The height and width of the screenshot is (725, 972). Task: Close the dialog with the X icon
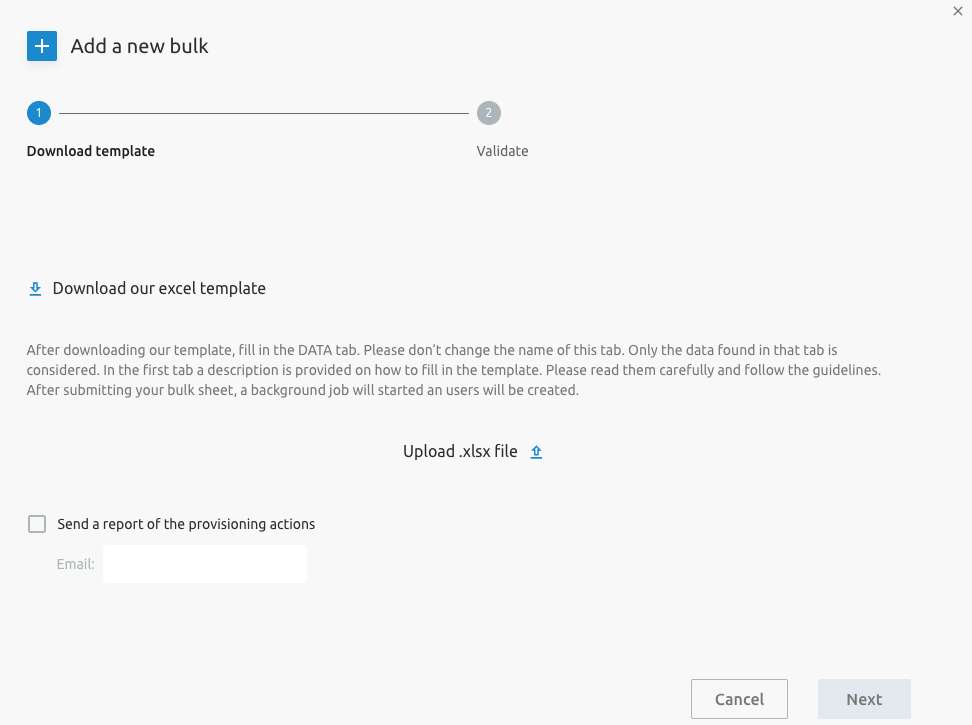(958, 11)
